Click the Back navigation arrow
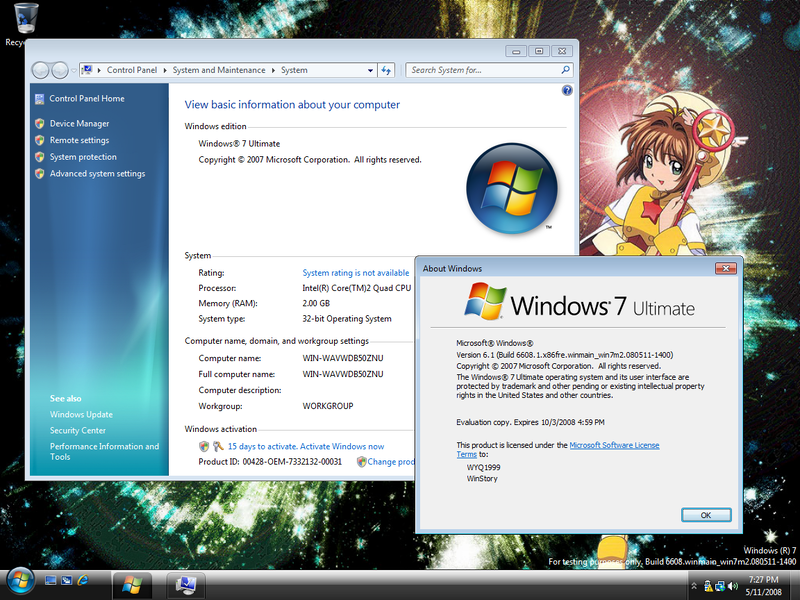800x600 pixels. point(42,71)
